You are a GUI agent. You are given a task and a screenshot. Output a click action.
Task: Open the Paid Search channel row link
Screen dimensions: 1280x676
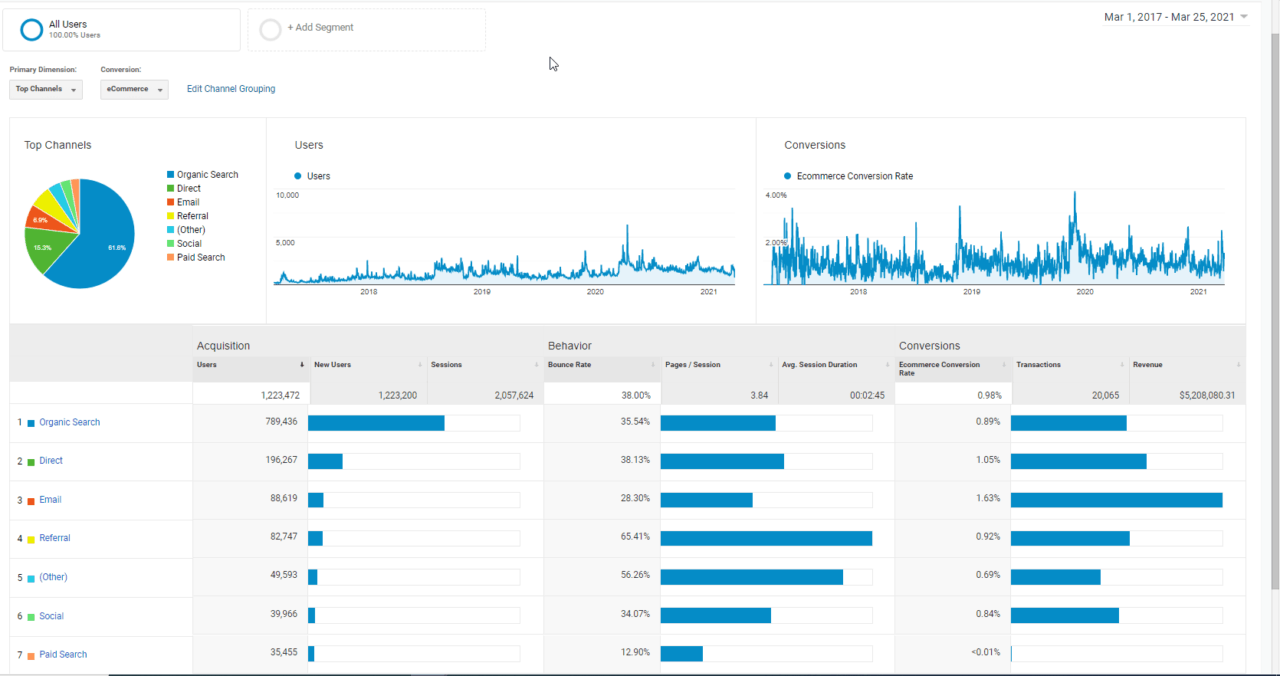pos(63,655)
